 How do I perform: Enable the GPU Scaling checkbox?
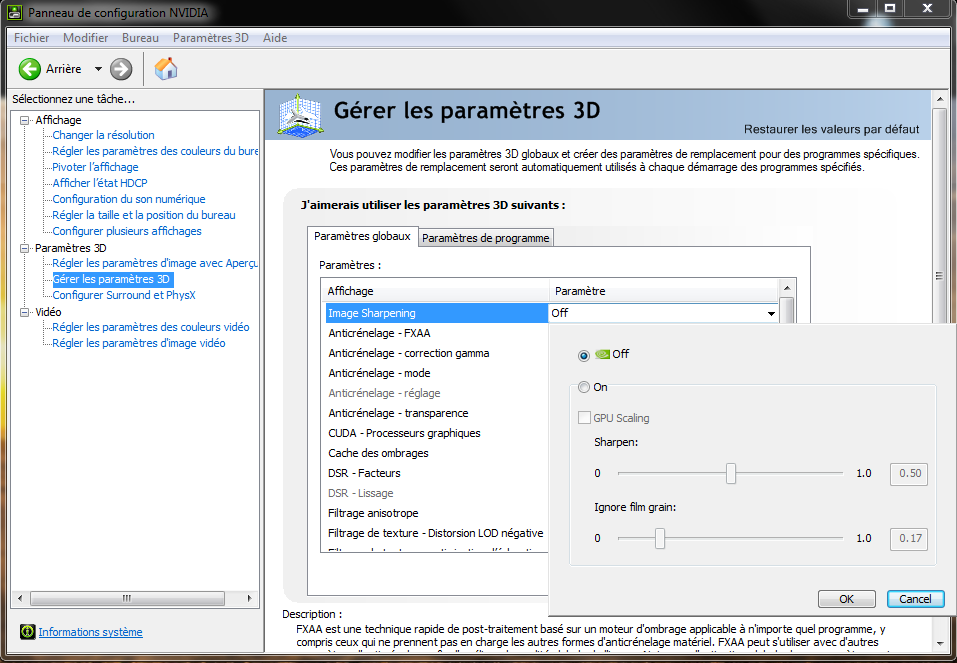coord(584,418)
